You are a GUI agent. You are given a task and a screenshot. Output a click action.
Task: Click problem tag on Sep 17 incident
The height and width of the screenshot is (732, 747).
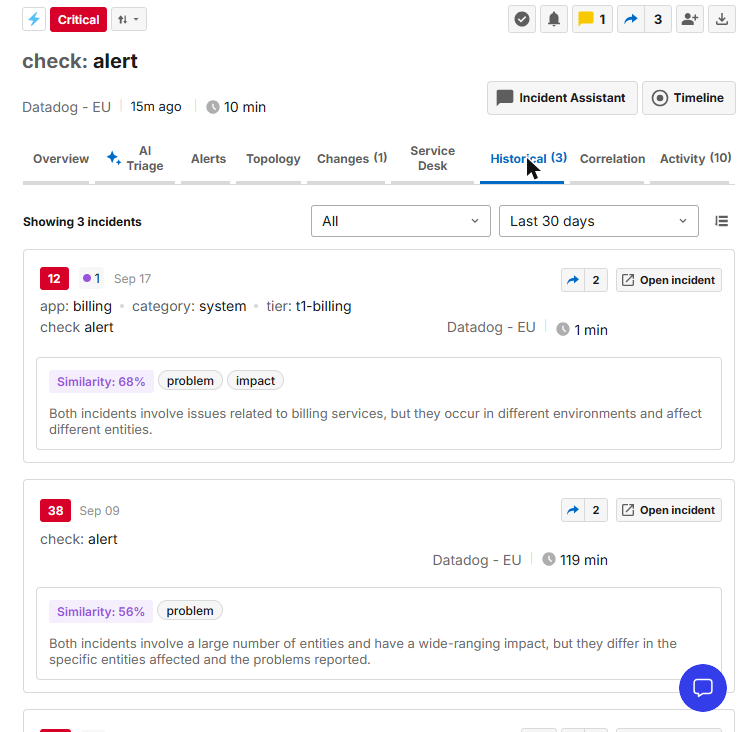(190, 381)
